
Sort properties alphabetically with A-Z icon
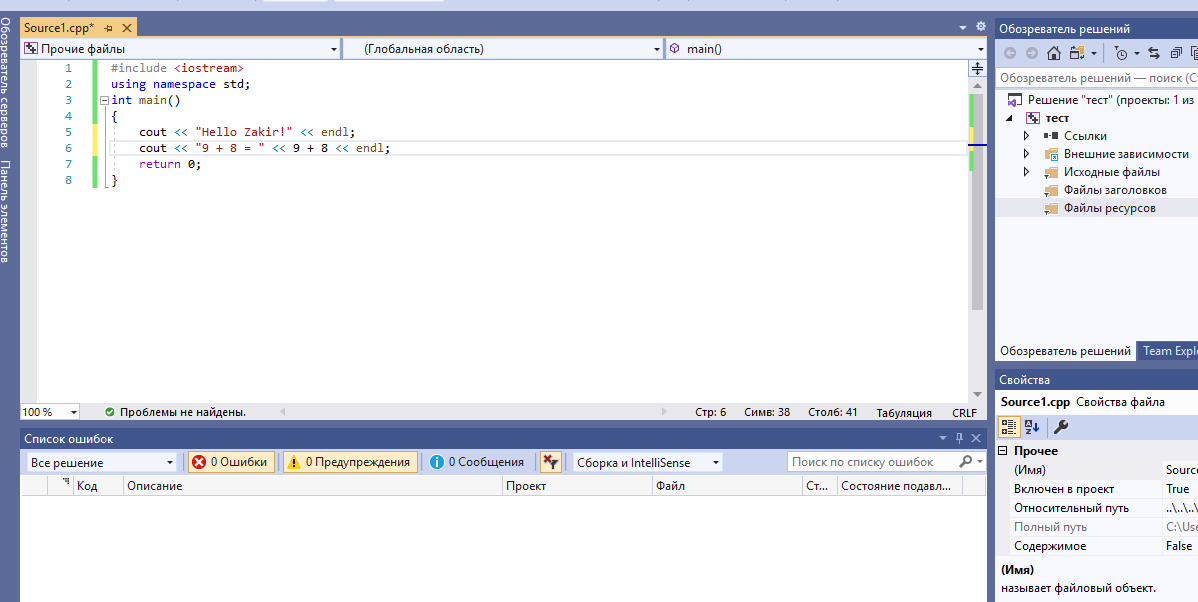click(x=1032, y=427)
